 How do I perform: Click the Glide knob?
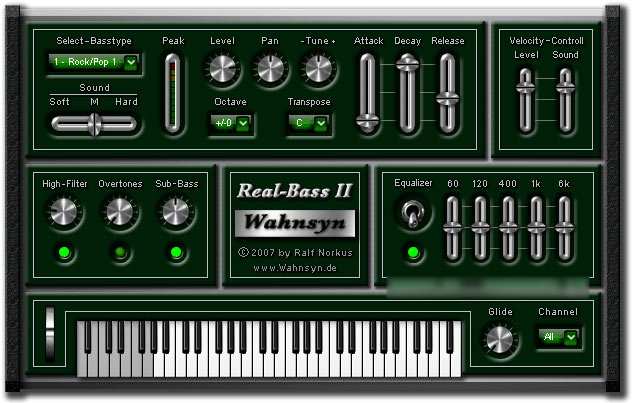pyautogui.click(x=500, y=339)
